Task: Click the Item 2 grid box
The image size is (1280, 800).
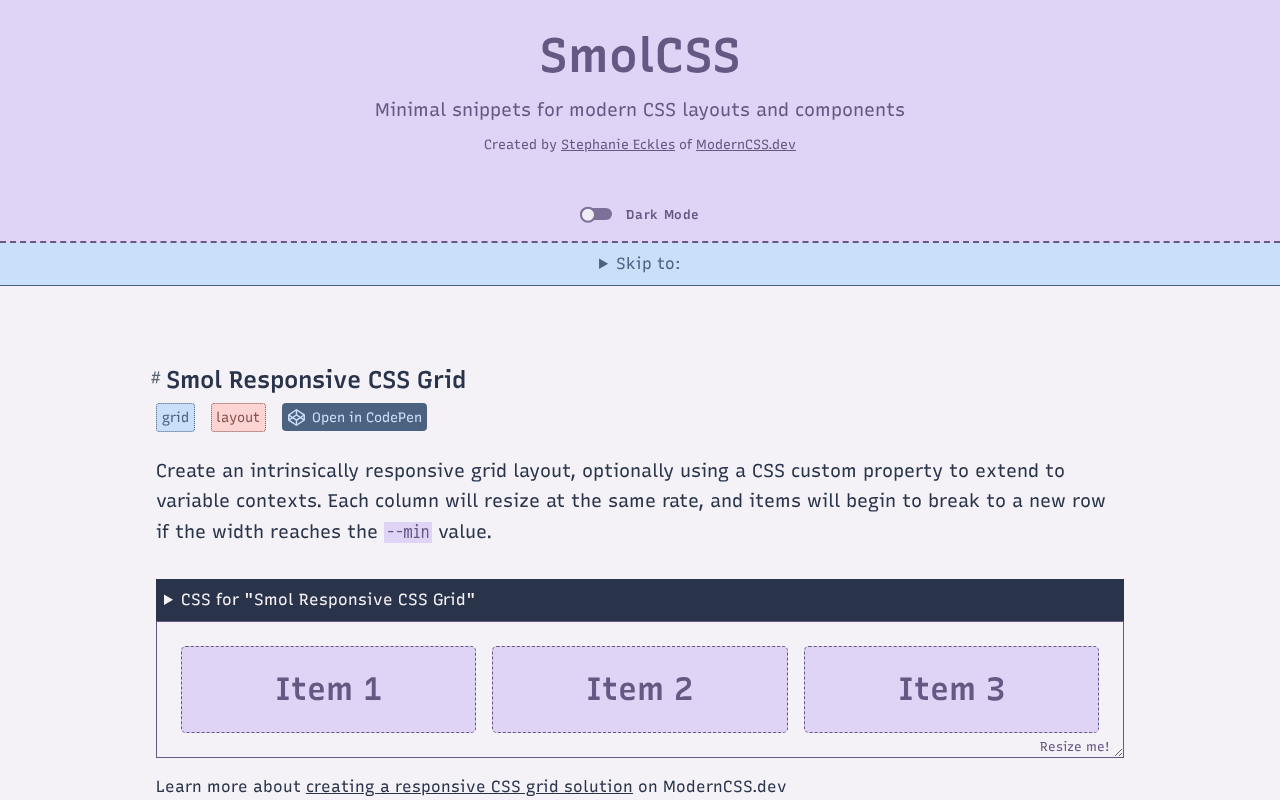Action: [640, 689]
